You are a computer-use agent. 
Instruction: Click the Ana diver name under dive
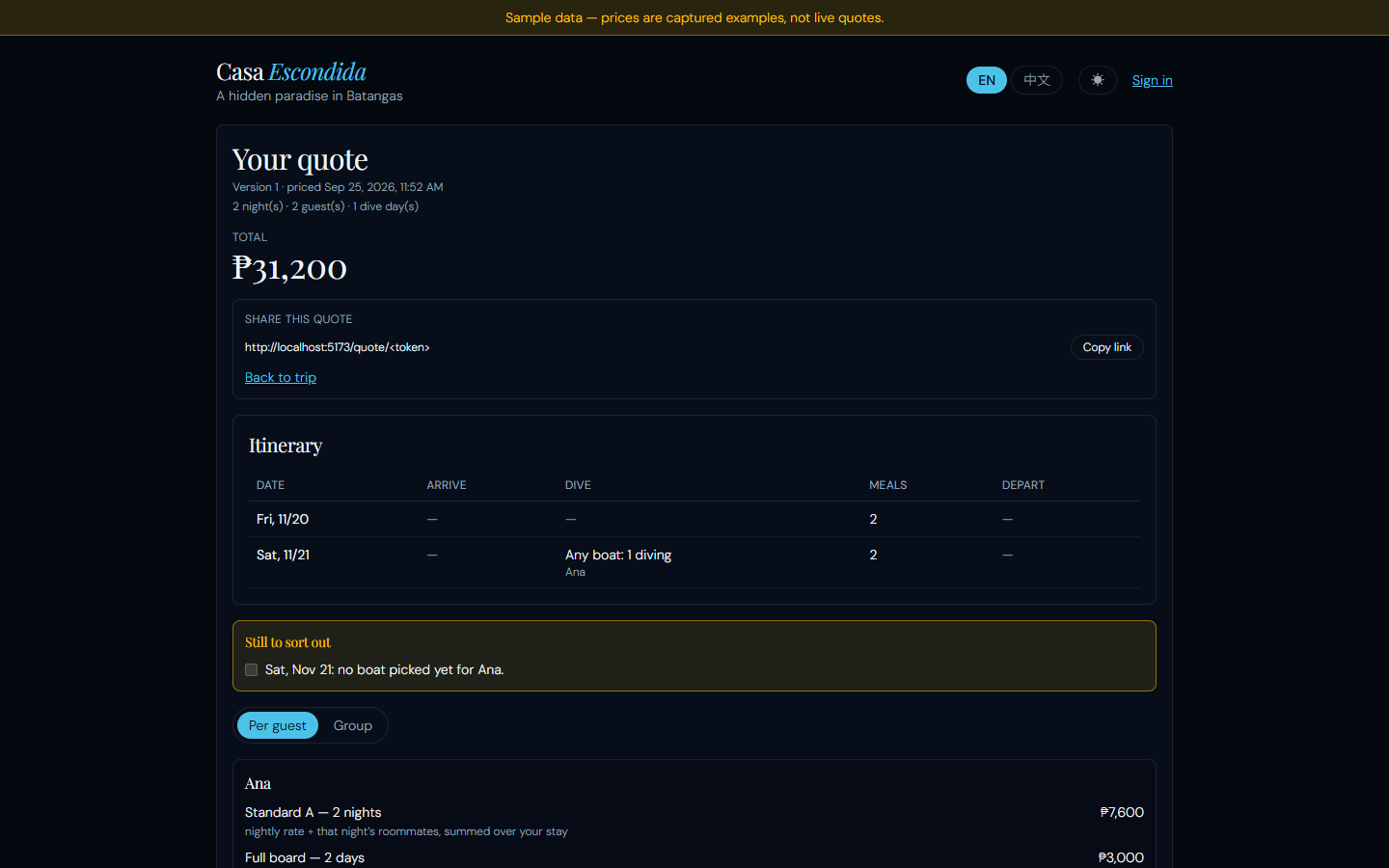tap(575, 572)
